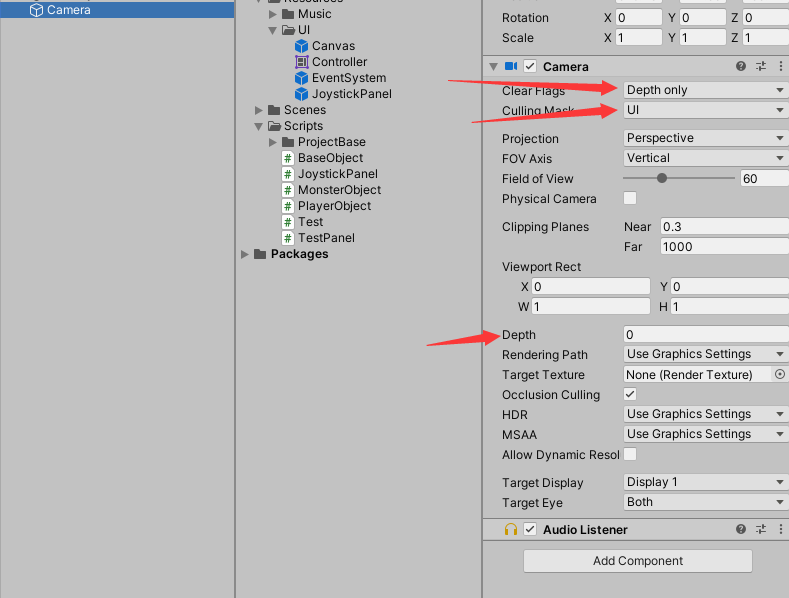Click the EventSystem prefab icon

[x=301, y=78]
